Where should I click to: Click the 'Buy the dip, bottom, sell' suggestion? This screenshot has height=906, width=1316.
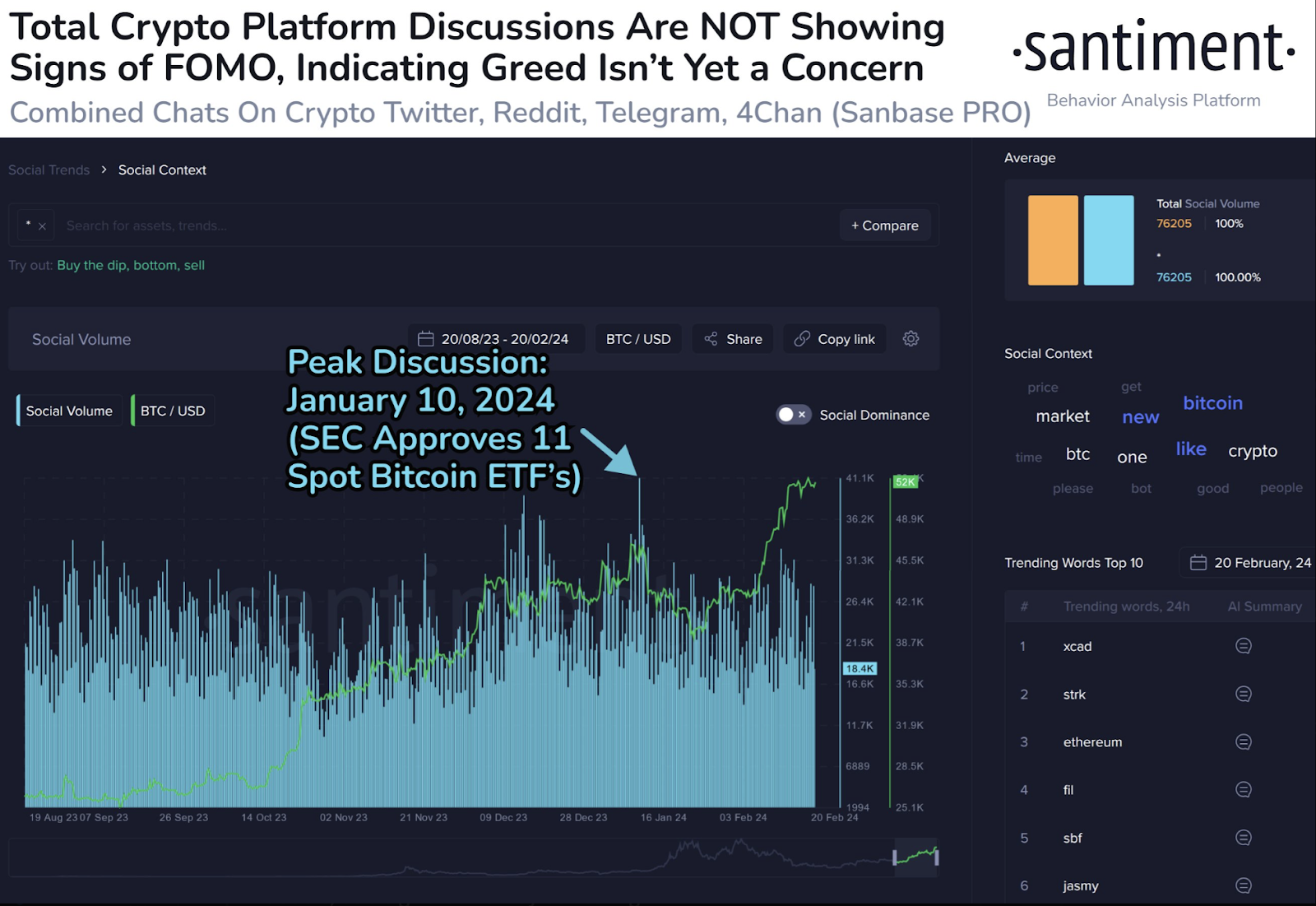(x=131, y=265)
